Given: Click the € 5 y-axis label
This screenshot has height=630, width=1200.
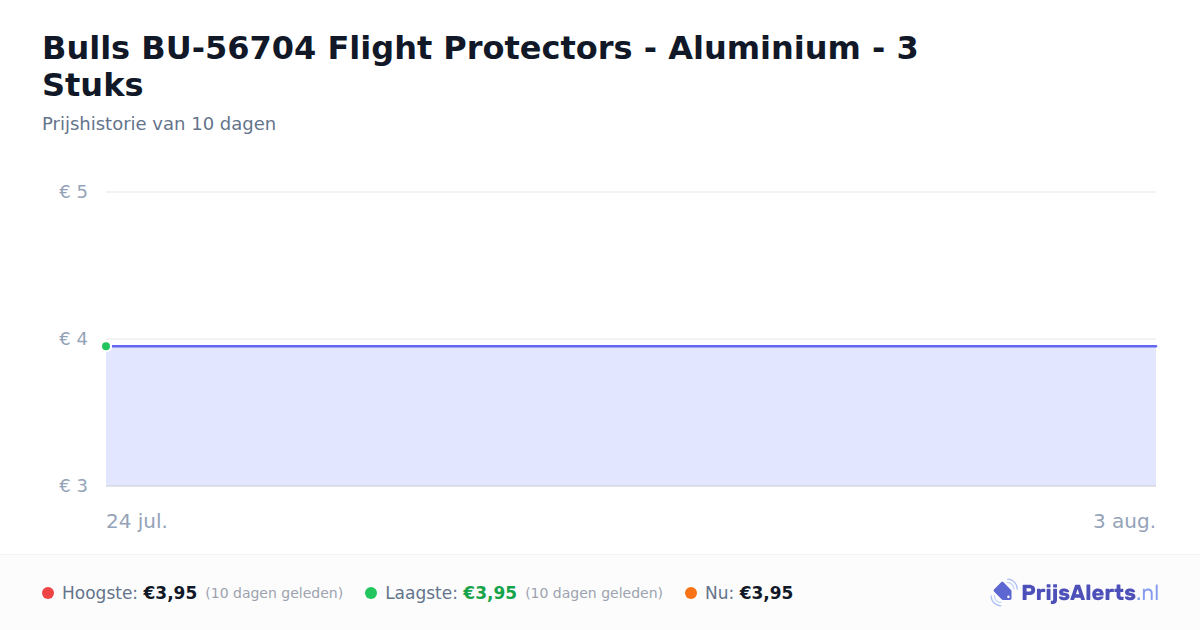Looking at the screenshot, I should [73, 192].
